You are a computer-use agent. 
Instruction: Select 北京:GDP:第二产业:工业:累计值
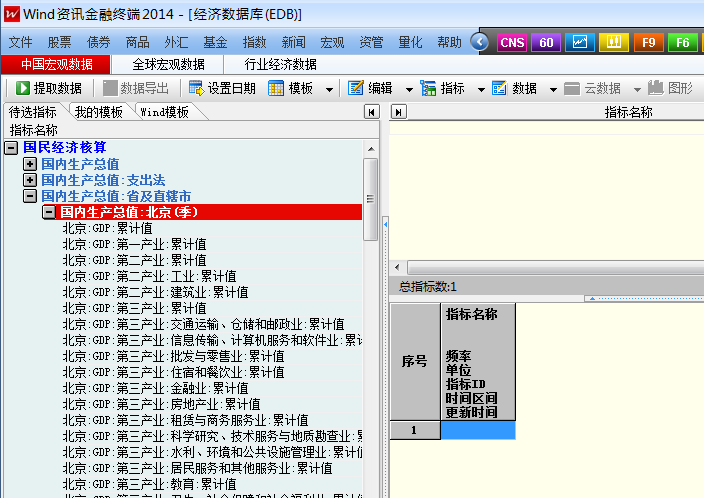(x=149, y=276)
